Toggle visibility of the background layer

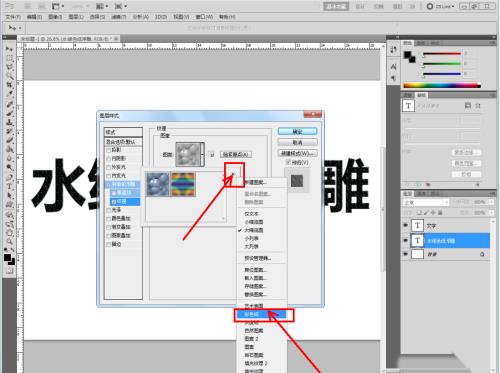405,254
